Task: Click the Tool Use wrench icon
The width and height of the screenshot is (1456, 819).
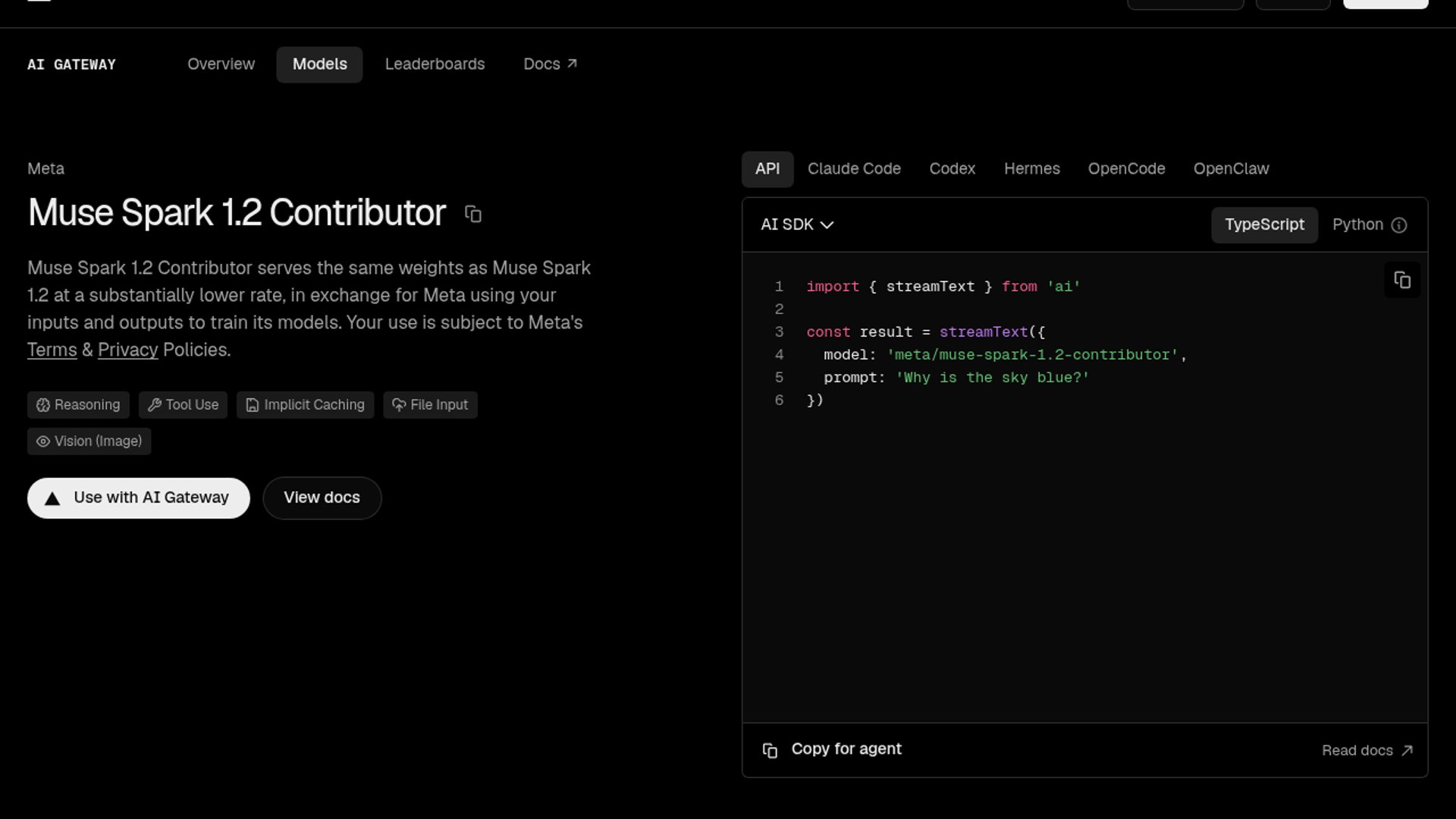Action: click(155, 405)
